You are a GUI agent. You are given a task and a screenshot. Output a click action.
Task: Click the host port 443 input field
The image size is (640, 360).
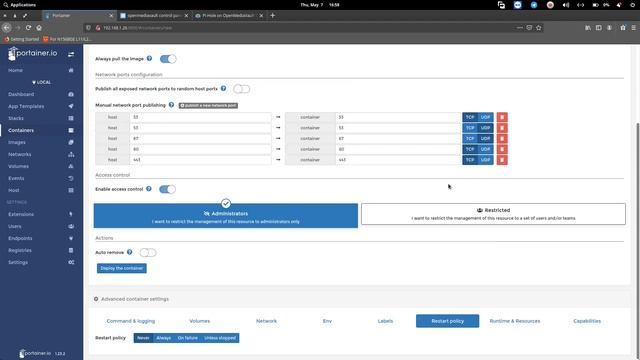(x=200, y=160)
